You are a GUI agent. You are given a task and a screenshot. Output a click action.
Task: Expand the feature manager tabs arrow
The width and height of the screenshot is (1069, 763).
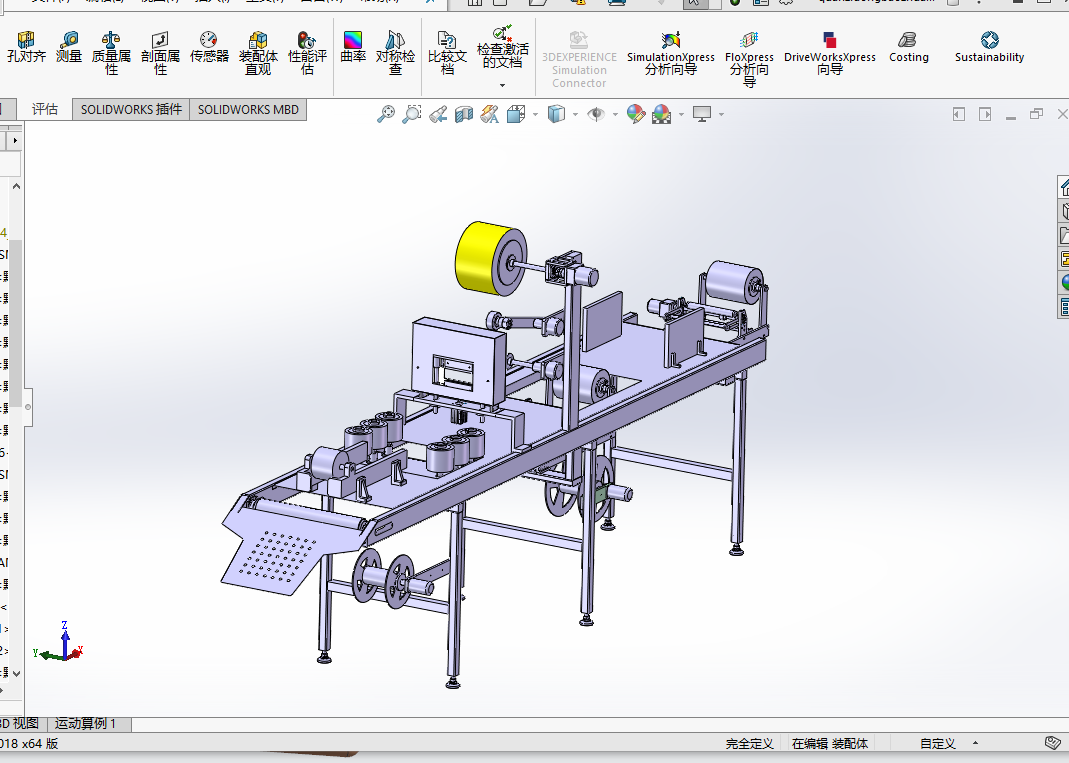(x=15, y=140)
